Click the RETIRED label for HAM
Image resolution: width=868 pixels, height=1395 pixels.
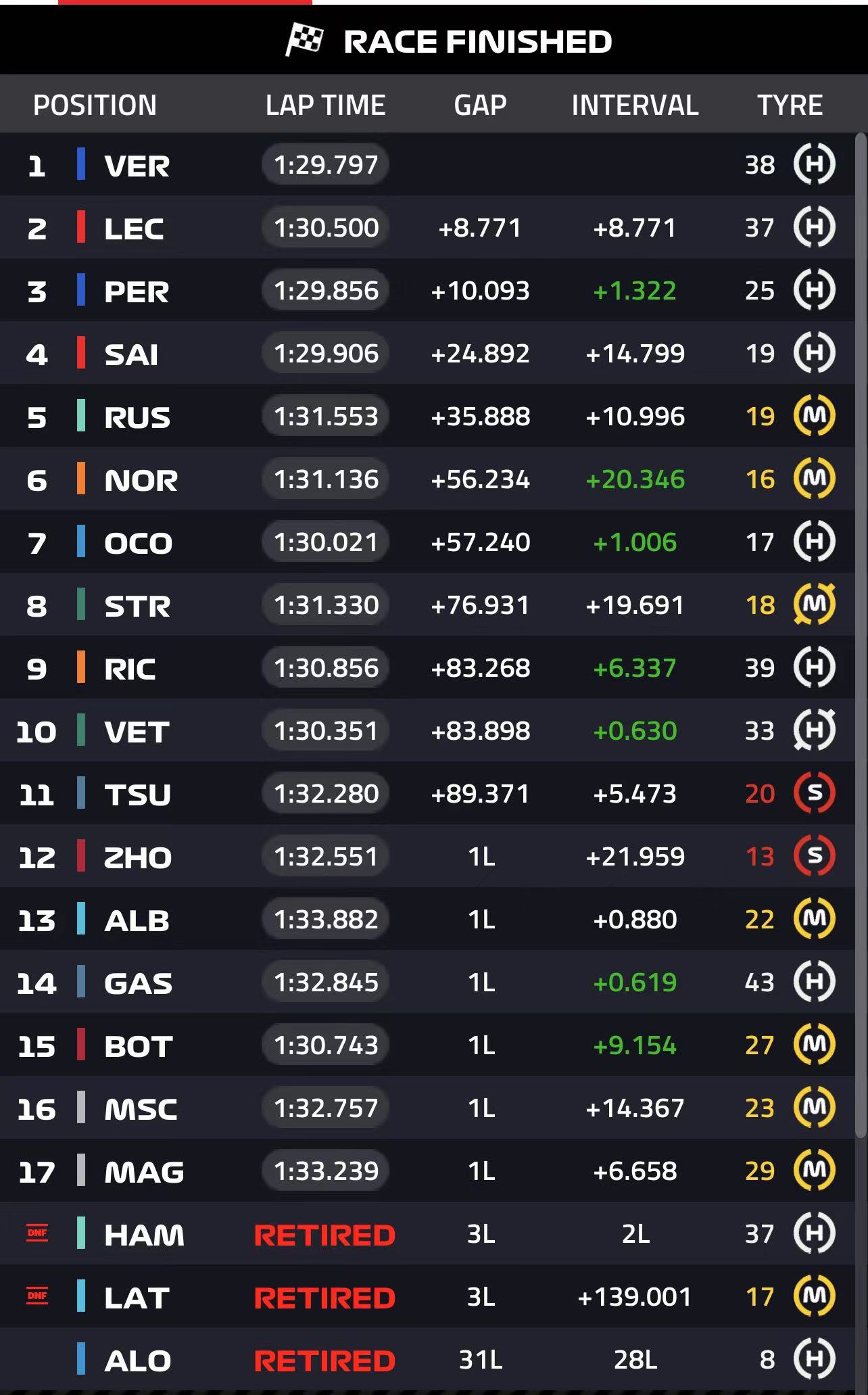click(x=324, y=1235)
